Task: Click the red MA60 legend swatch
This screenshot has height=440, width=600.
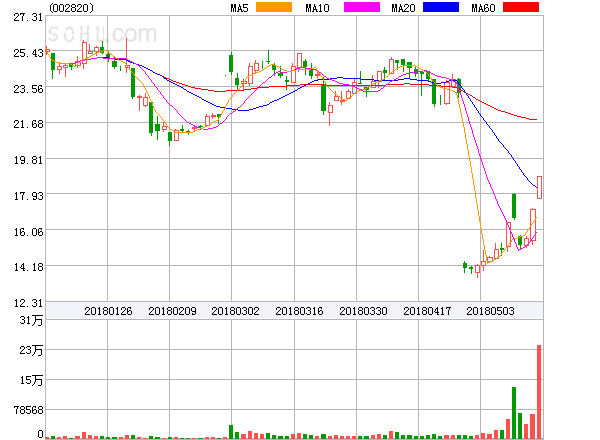Action: 521,7
